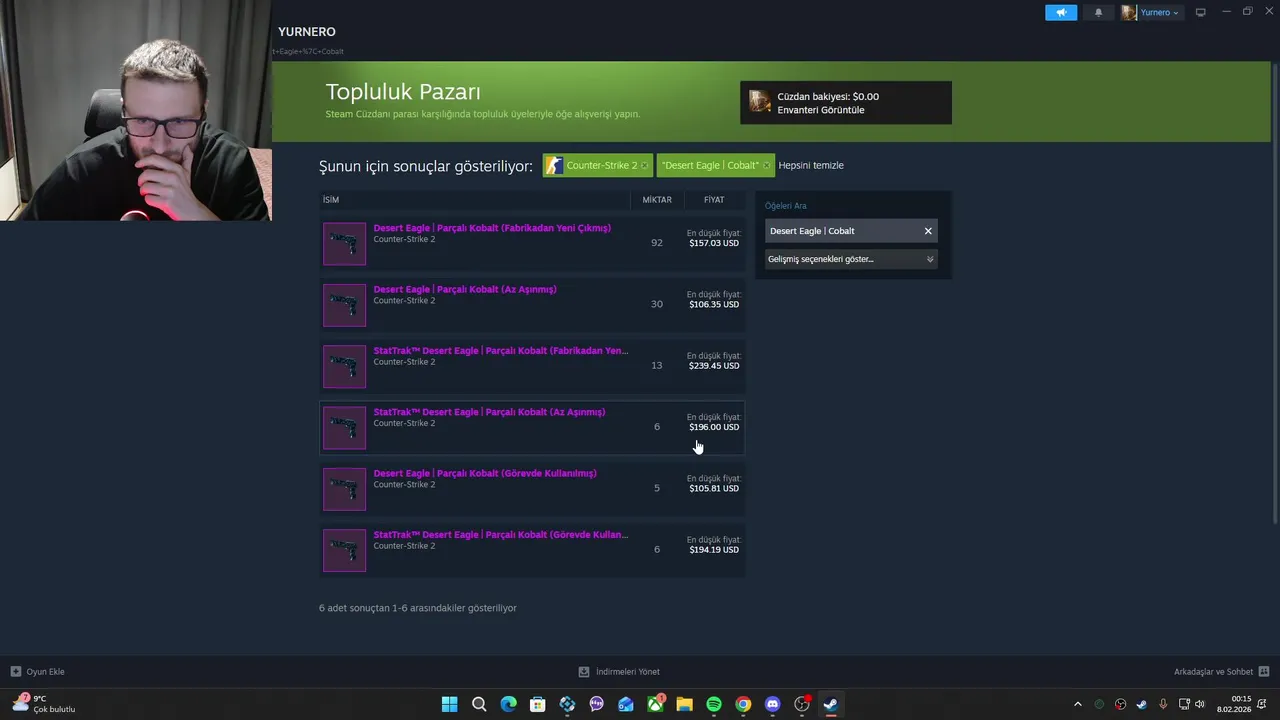
Task: Click Hepsini temizle to clear filters
Action: pos(811,165)
